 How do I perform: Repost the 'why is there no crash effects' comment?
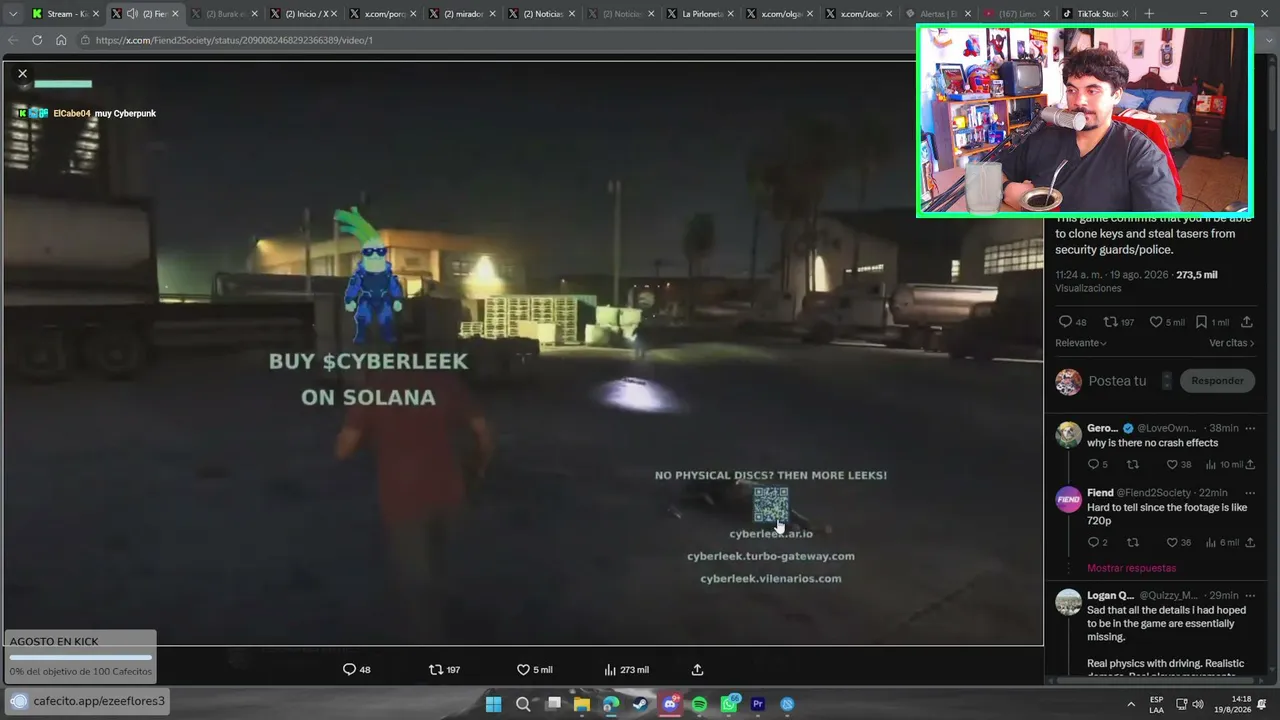[x=1133, y=464]
